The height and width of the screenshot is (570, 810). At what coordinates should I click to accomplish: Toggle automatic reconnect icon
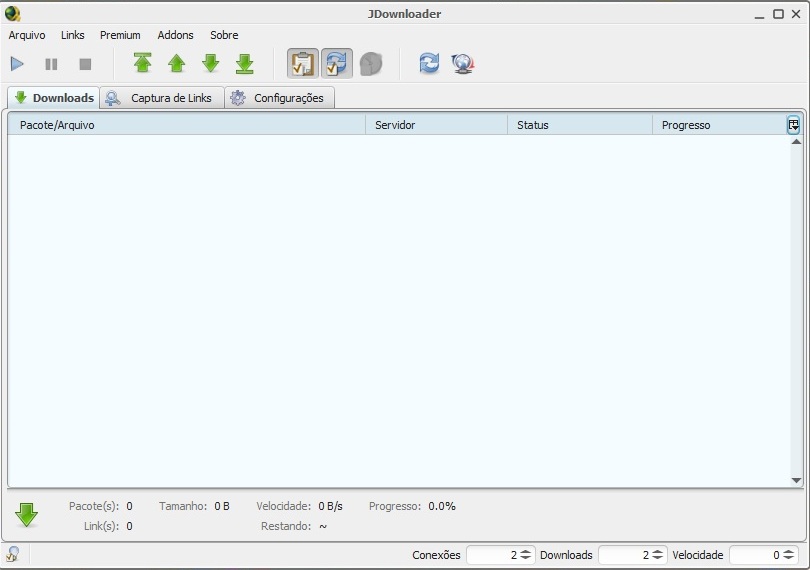(x=337, y=64)
